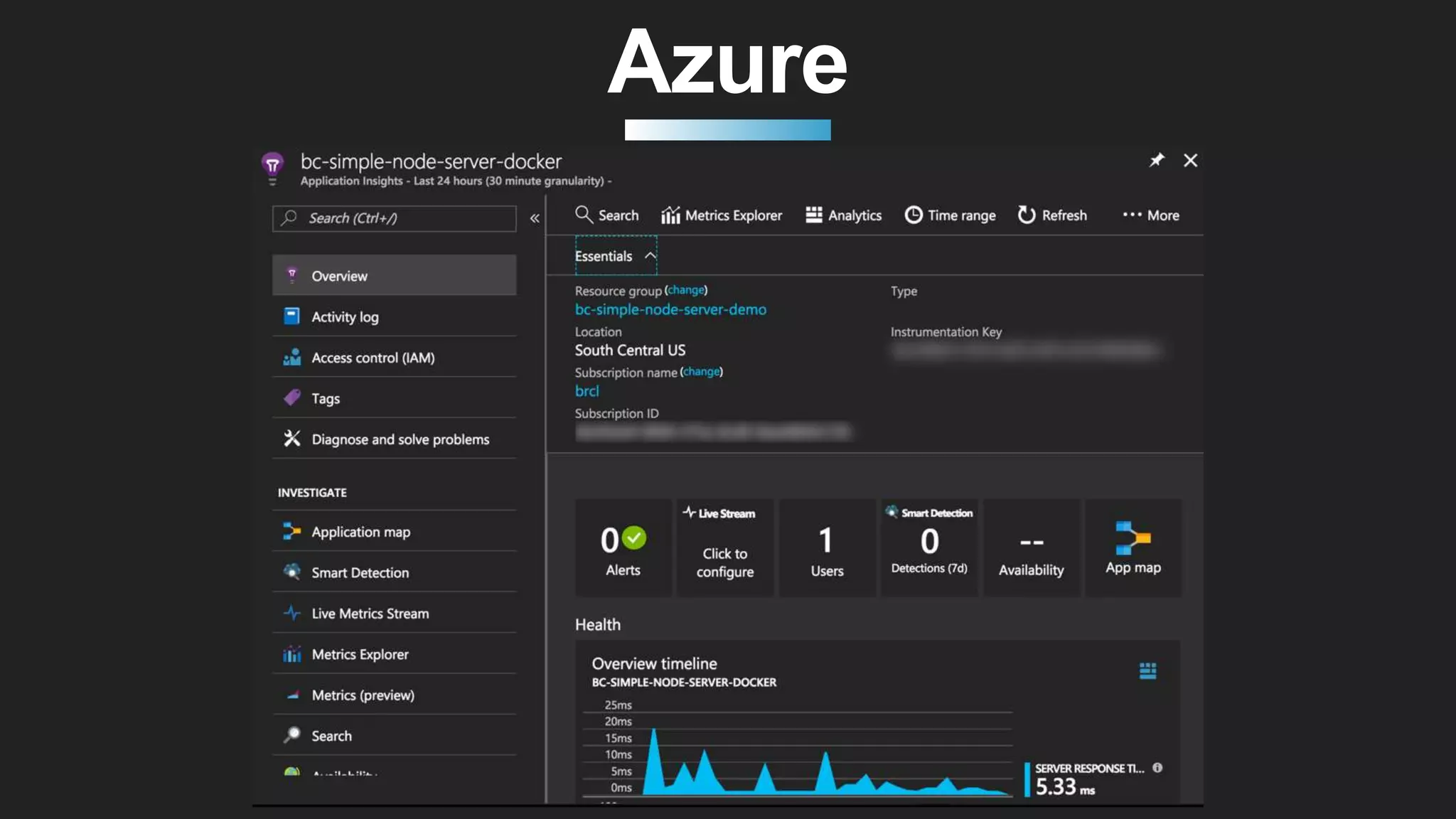This screenshot has height=819, width=1456.
Task: Open Analytics in the toolbar
Action: click(x=843, y=215)
